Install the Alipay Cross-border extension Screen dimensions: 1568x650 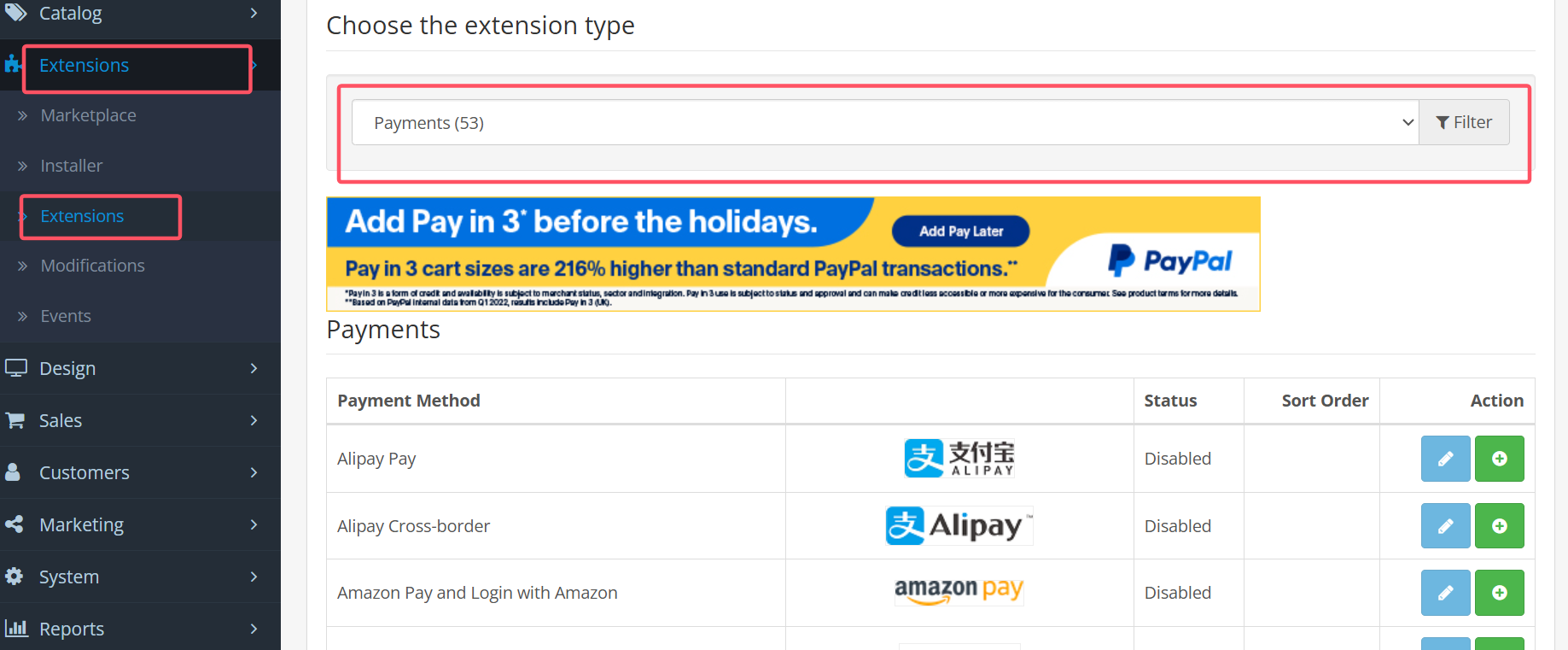pos(1499,526)
